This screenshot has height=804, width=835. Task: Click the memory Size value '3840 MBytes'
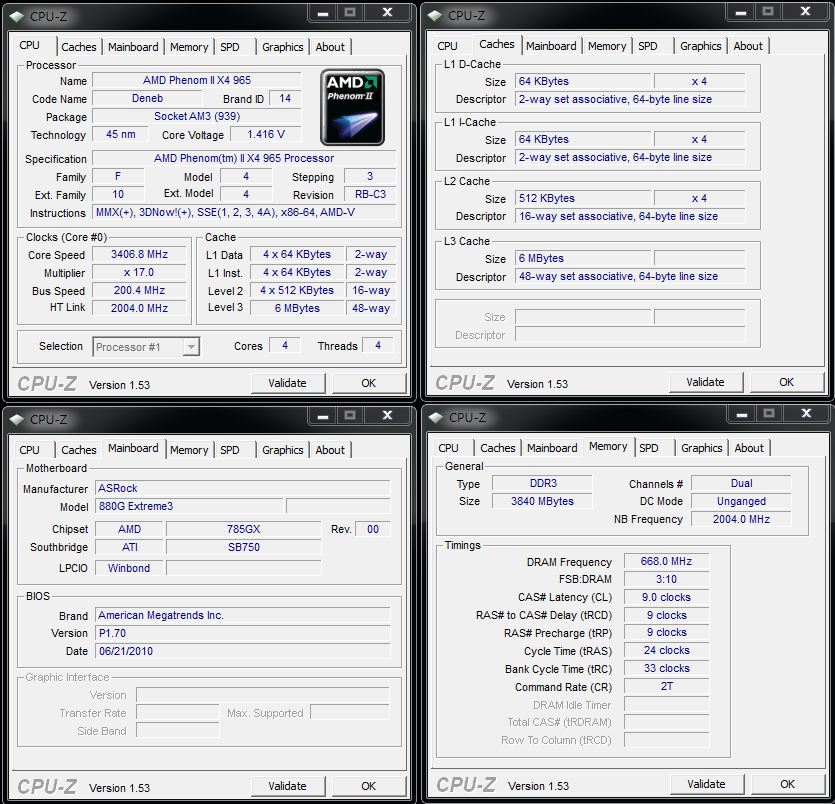click(542, 502)
